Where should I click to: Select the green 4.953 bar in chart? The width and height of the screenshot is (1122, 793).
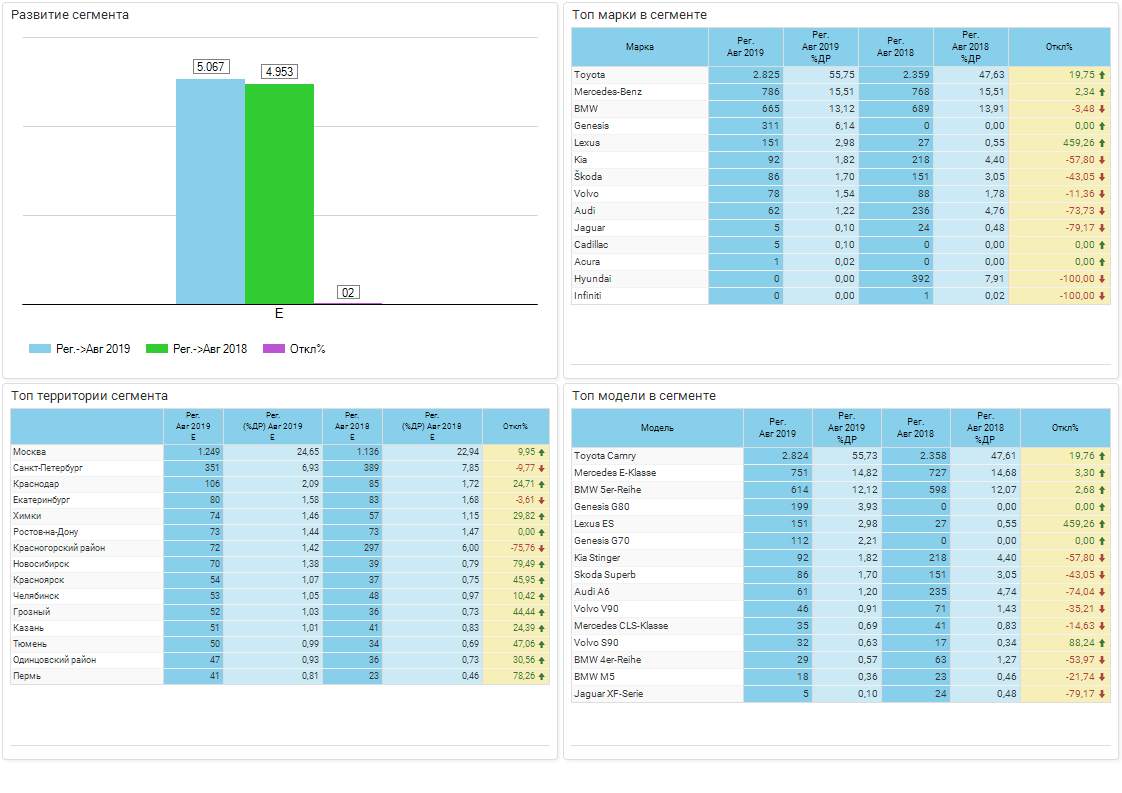pyautogui.click(x=279, y=194)
